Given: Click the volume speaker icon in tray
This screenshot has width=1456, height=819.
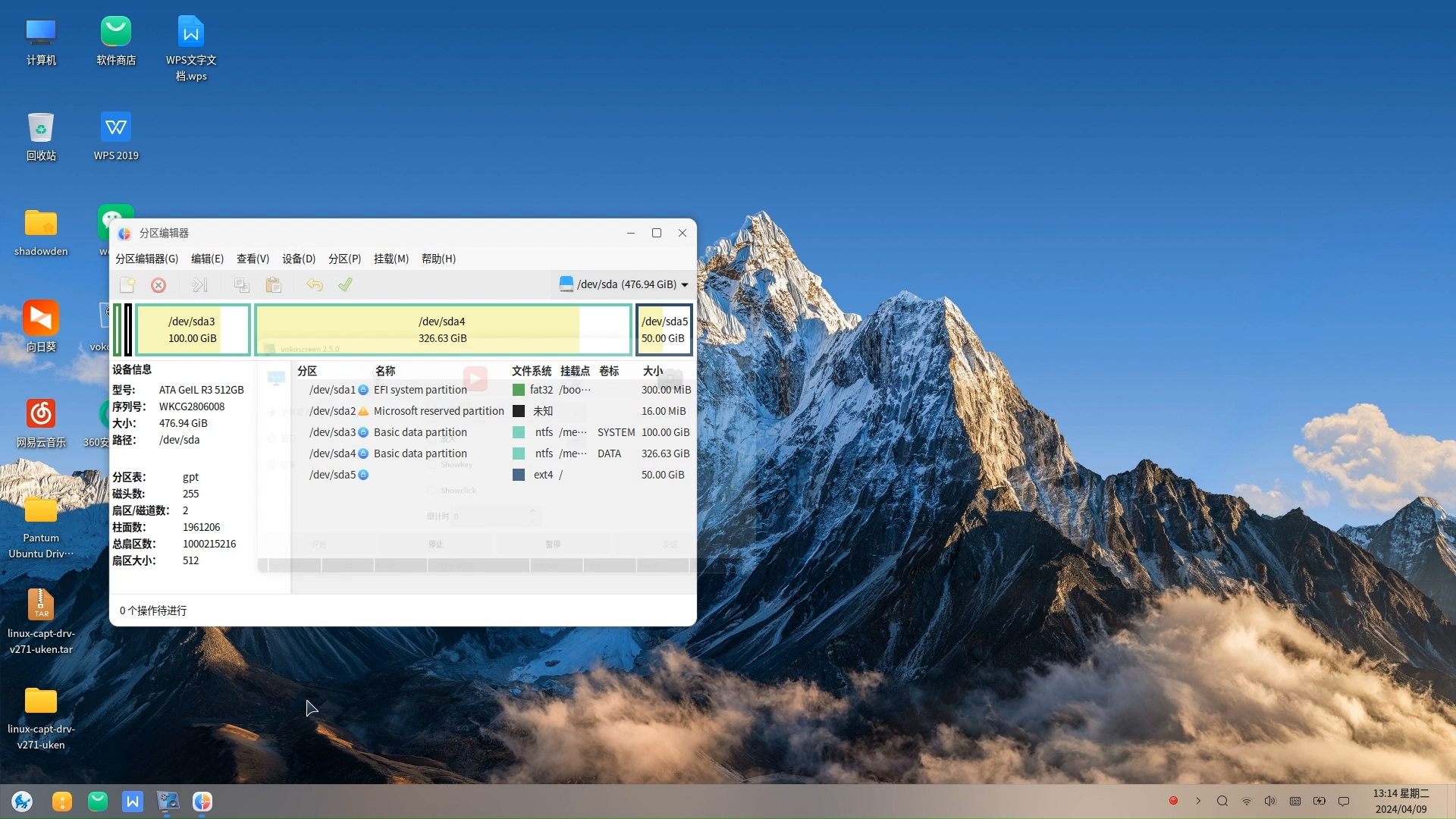Looking at the screenshot, I should 1270,801.
